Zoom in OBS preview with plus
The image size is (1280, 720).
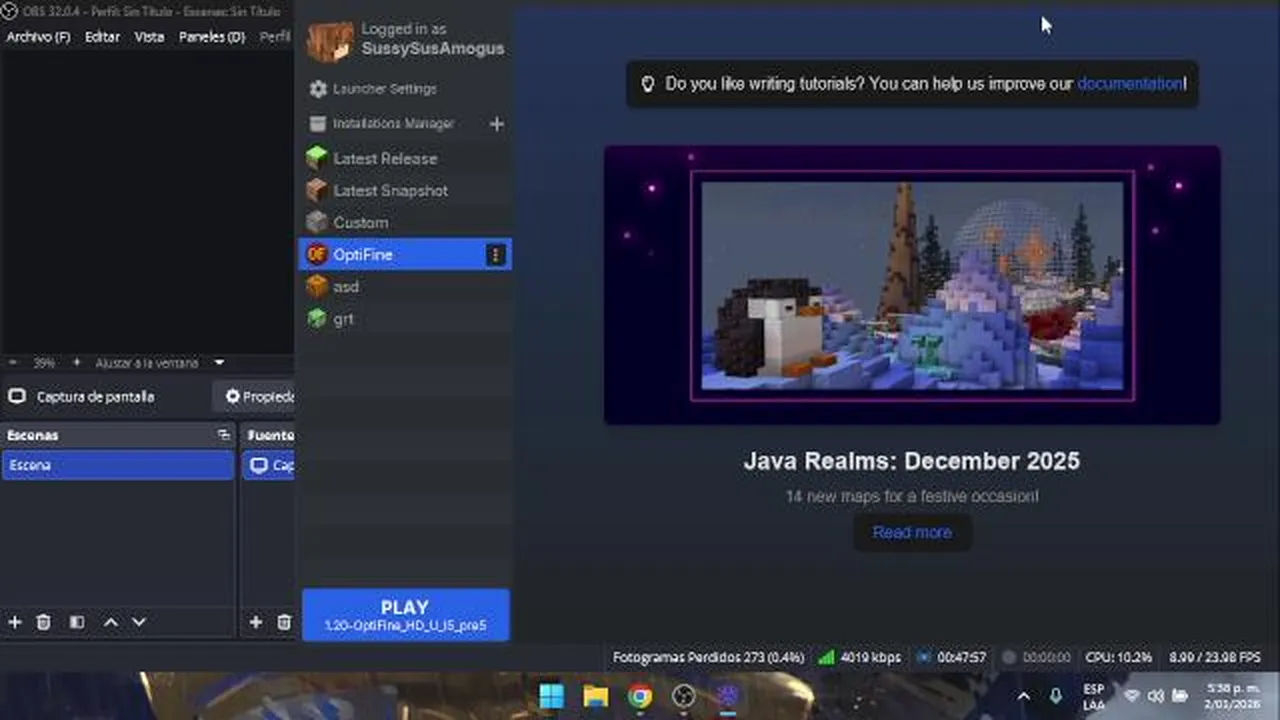[x=76, y=362]
